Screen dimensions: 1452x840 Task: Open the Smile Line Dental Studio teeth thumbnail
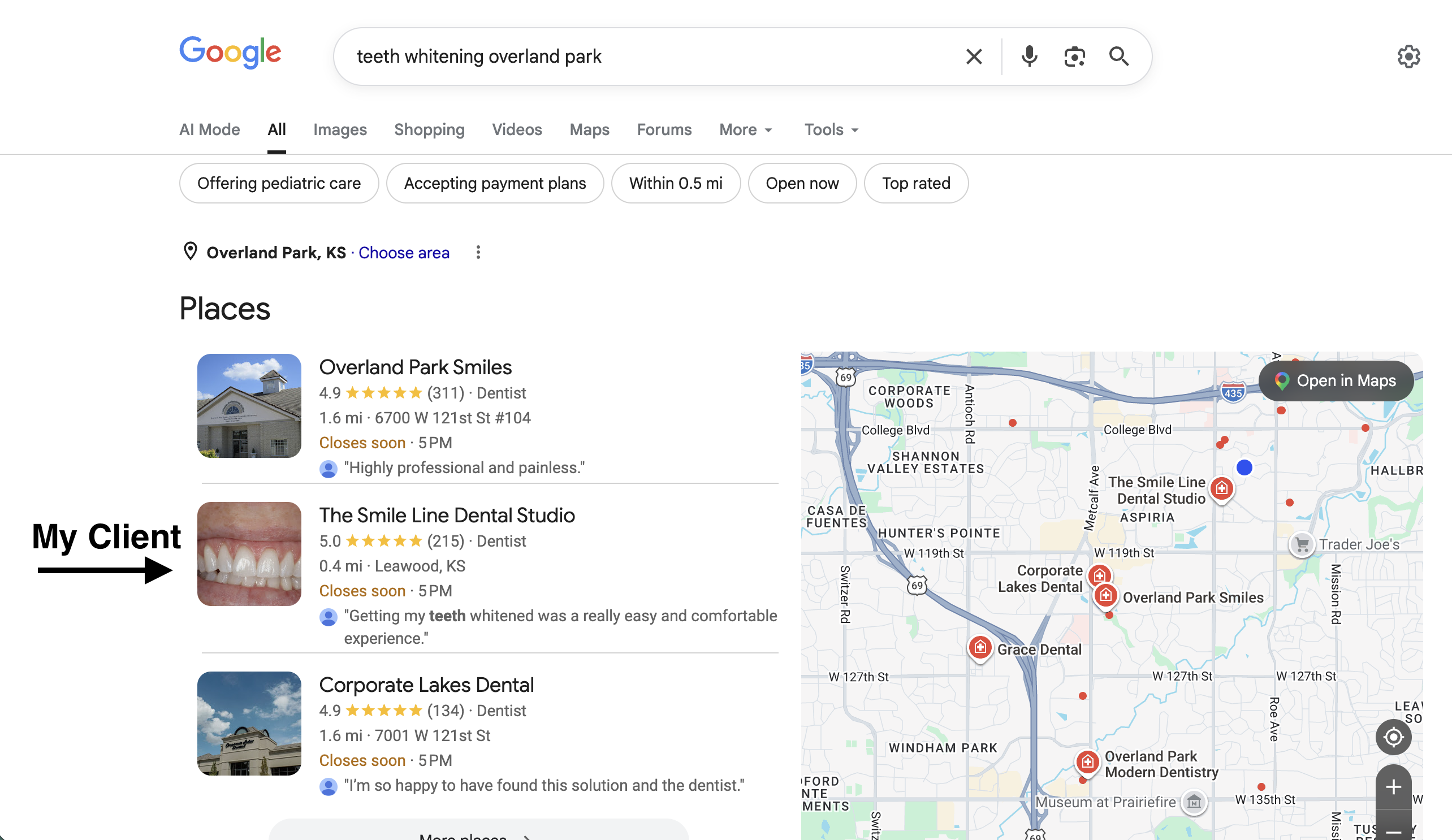tap(249, 553)
